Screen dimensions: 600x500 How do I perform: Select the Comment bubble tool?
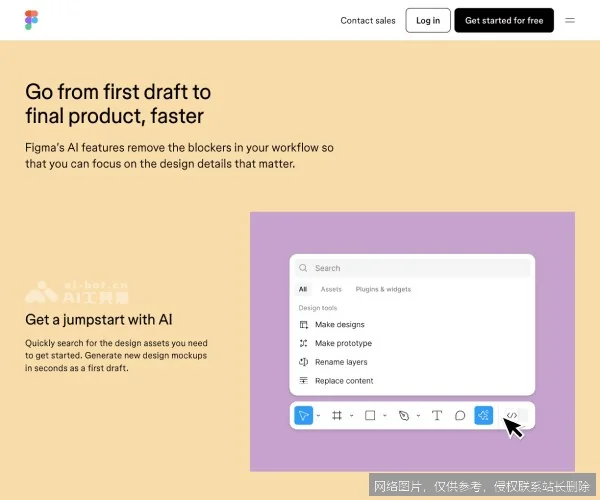click(460, 415)
